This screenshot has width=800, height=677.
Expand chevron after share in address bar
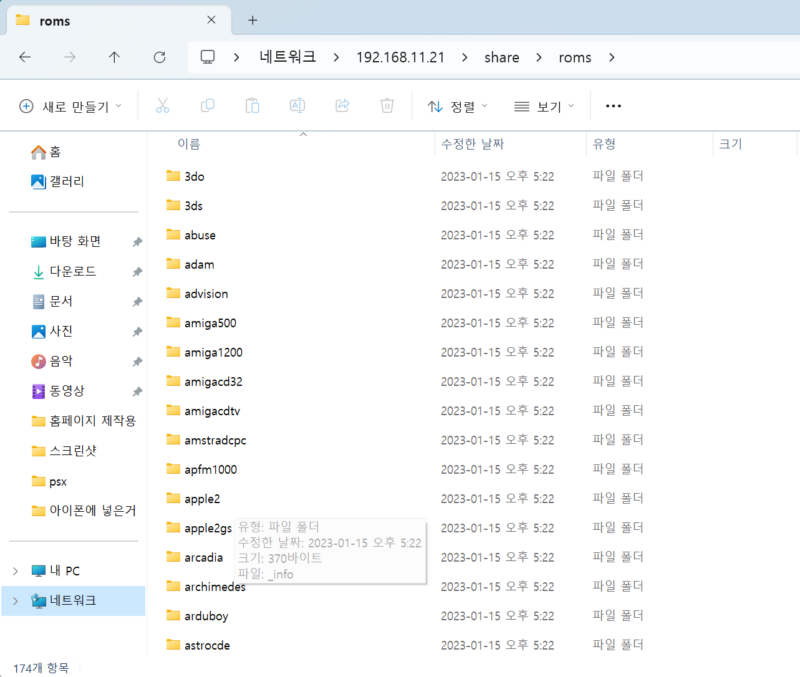(539, 58)
